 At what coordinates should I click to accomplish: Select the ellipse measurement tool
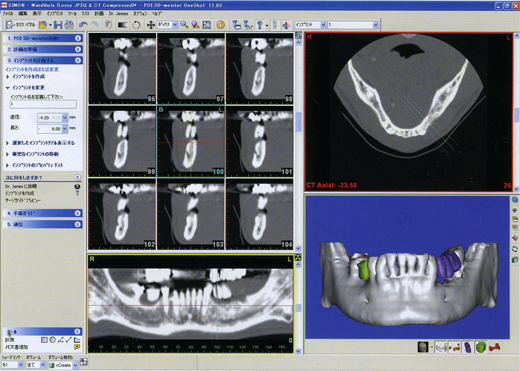[52, 340]
